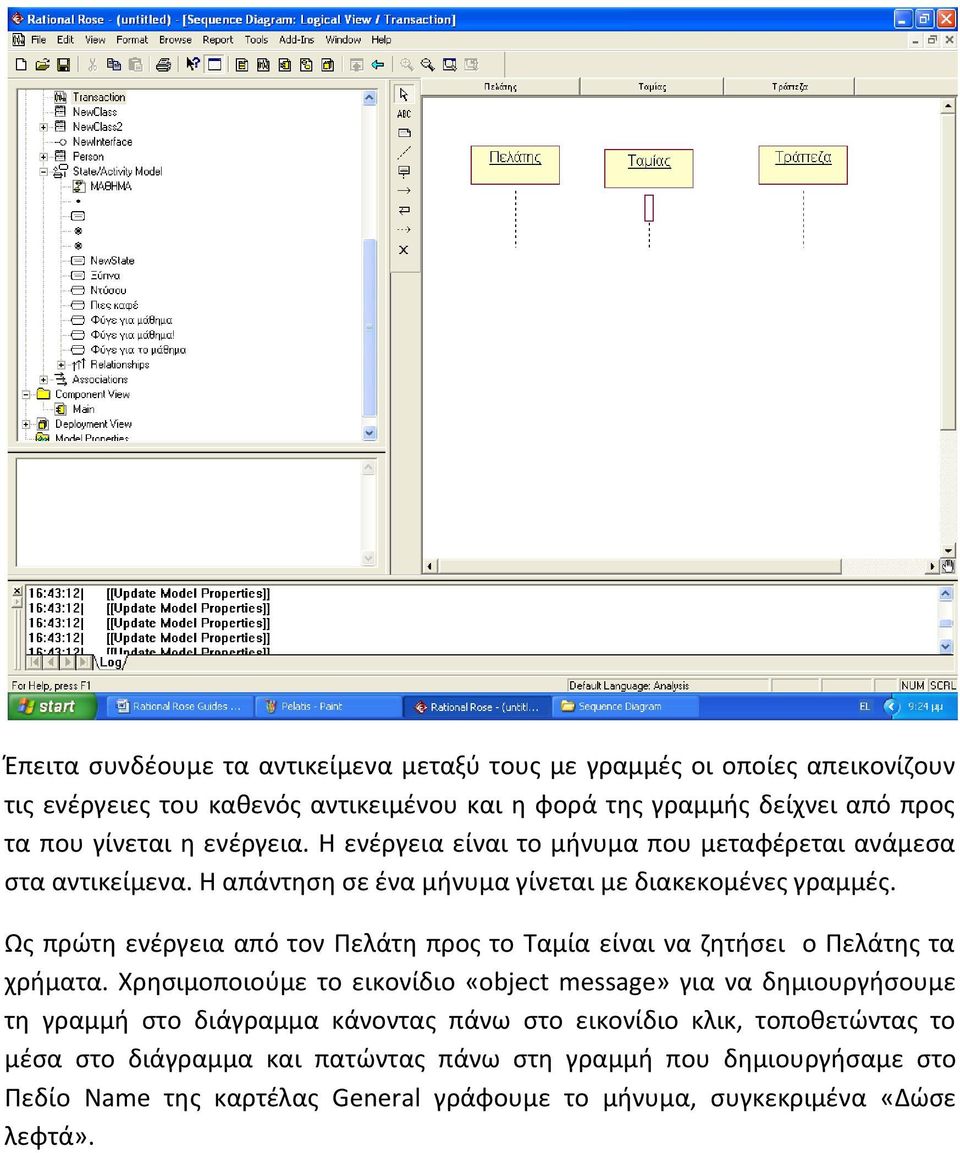Click the Πελάτης object box

coord(515,165)
